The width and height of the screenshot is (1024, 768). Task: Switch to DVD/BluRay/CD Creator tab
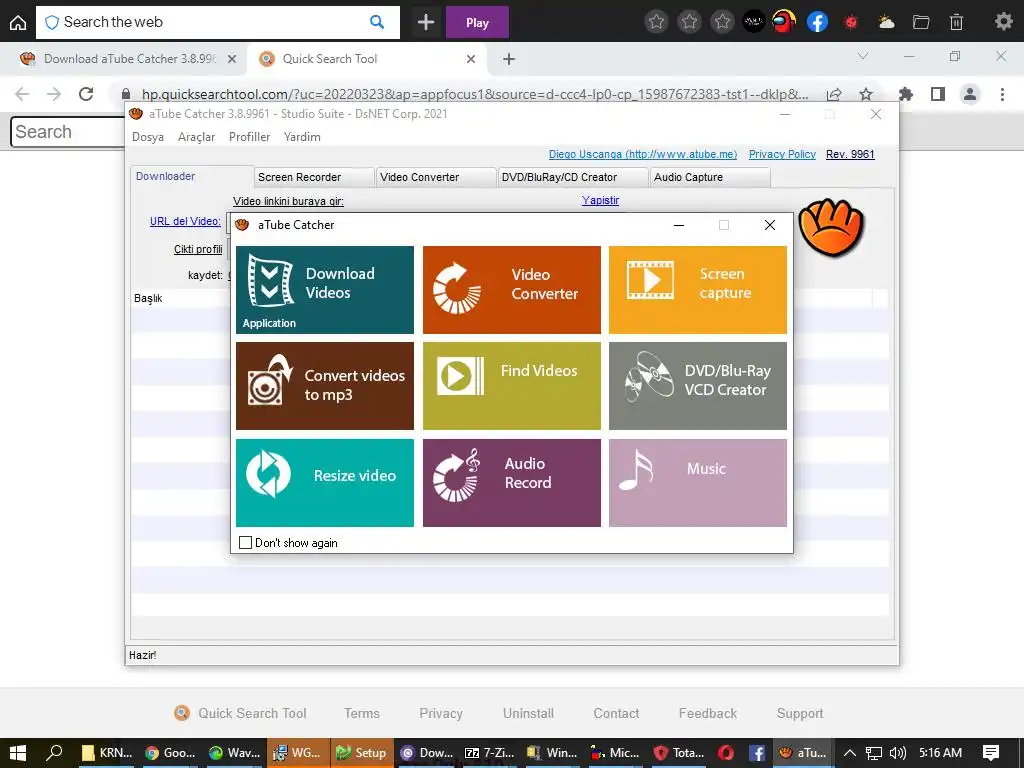point(573,177)
